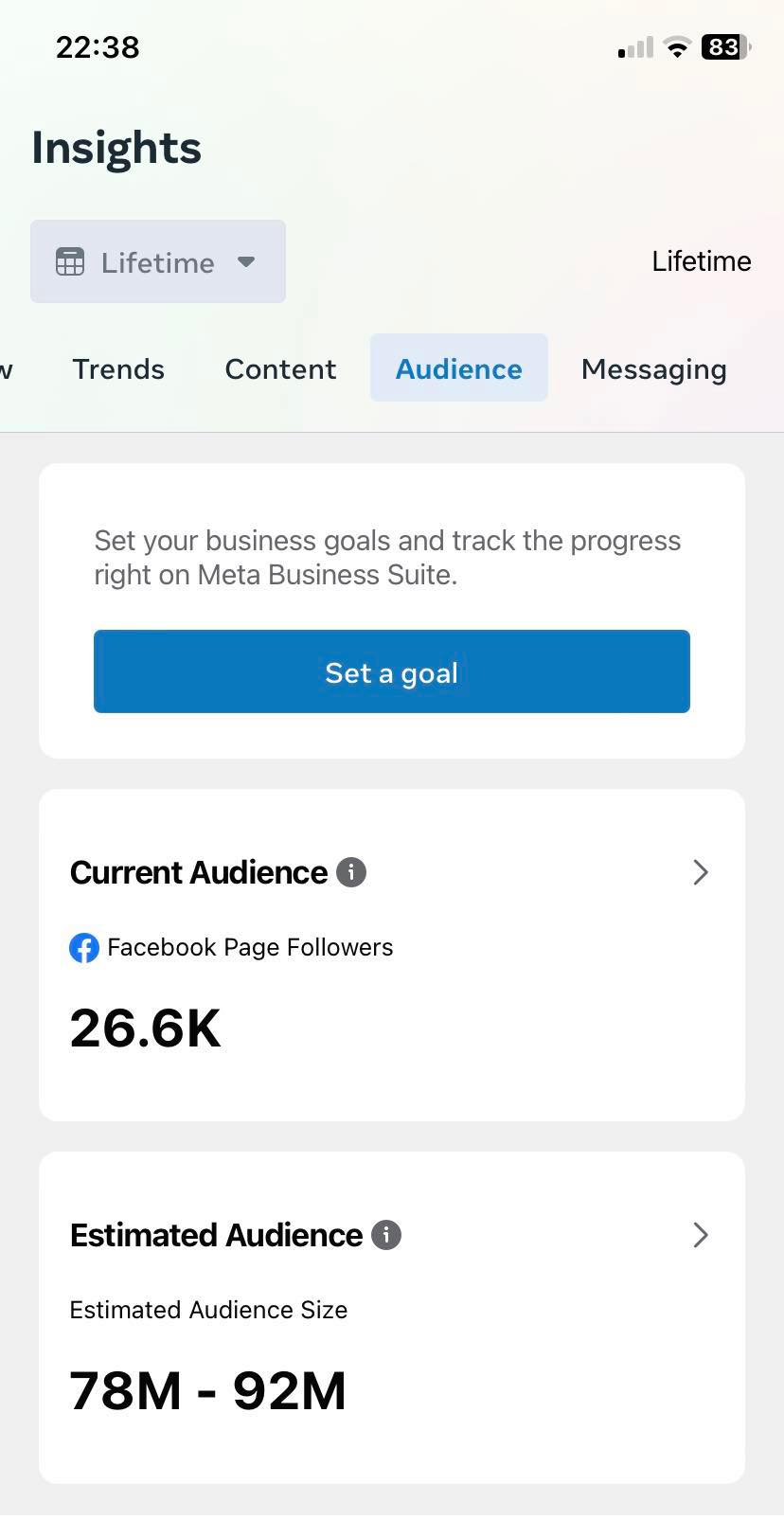This screenshot has height=1520, width=784.
Task: Expand Current Audience using its chevron arrow
Action: pos(701,872)
